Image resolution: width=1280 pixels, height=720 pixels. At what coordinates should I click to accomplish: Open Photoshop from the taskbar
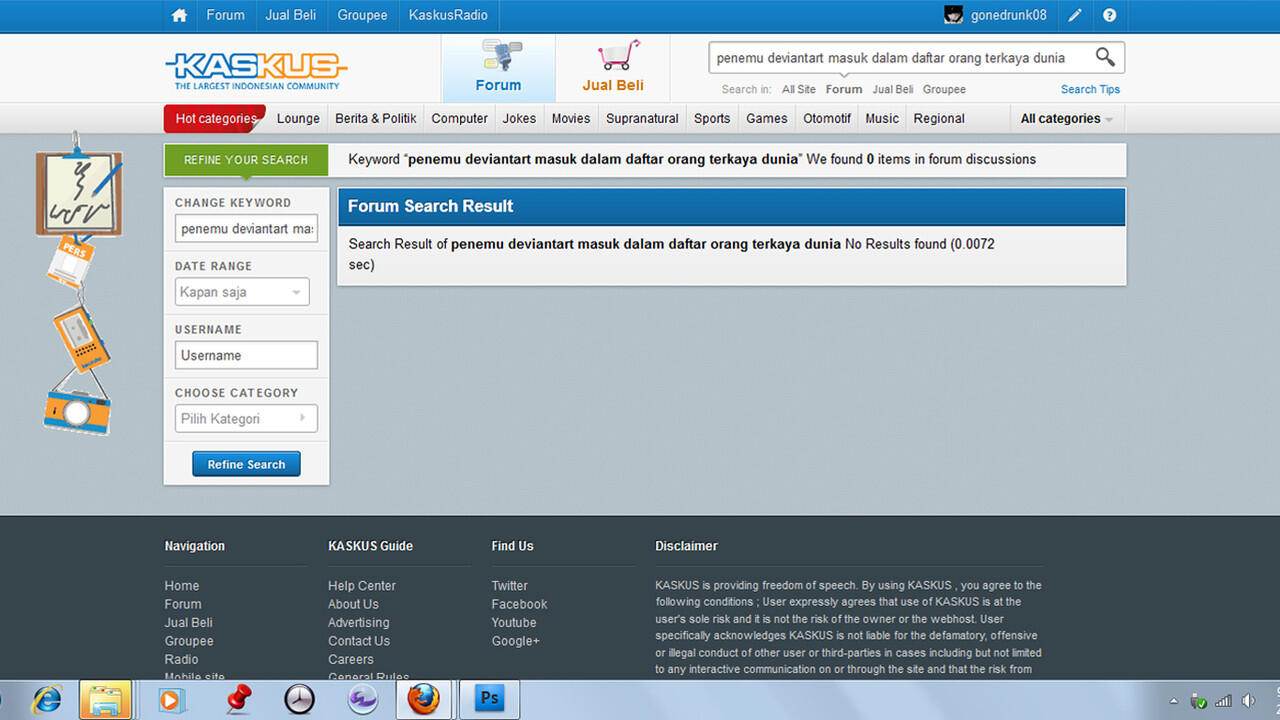[489, 699]
